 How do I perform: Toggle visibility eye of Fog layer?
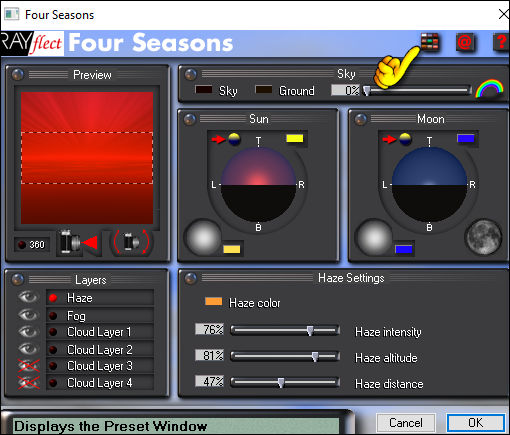[x=28, y=314]
